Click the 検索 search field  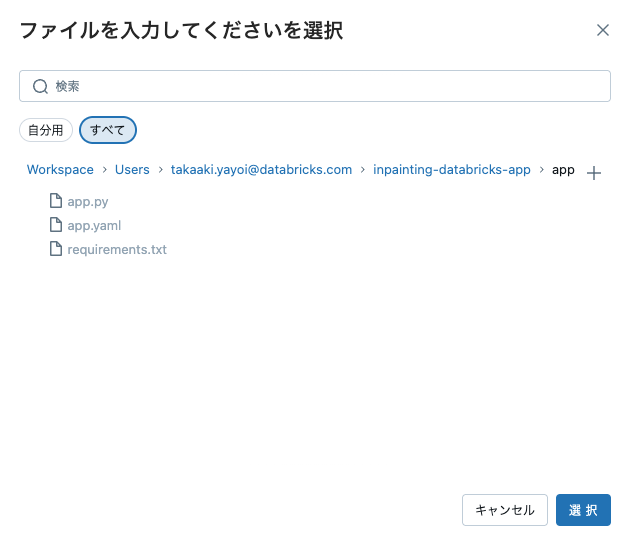pos(315,86)
